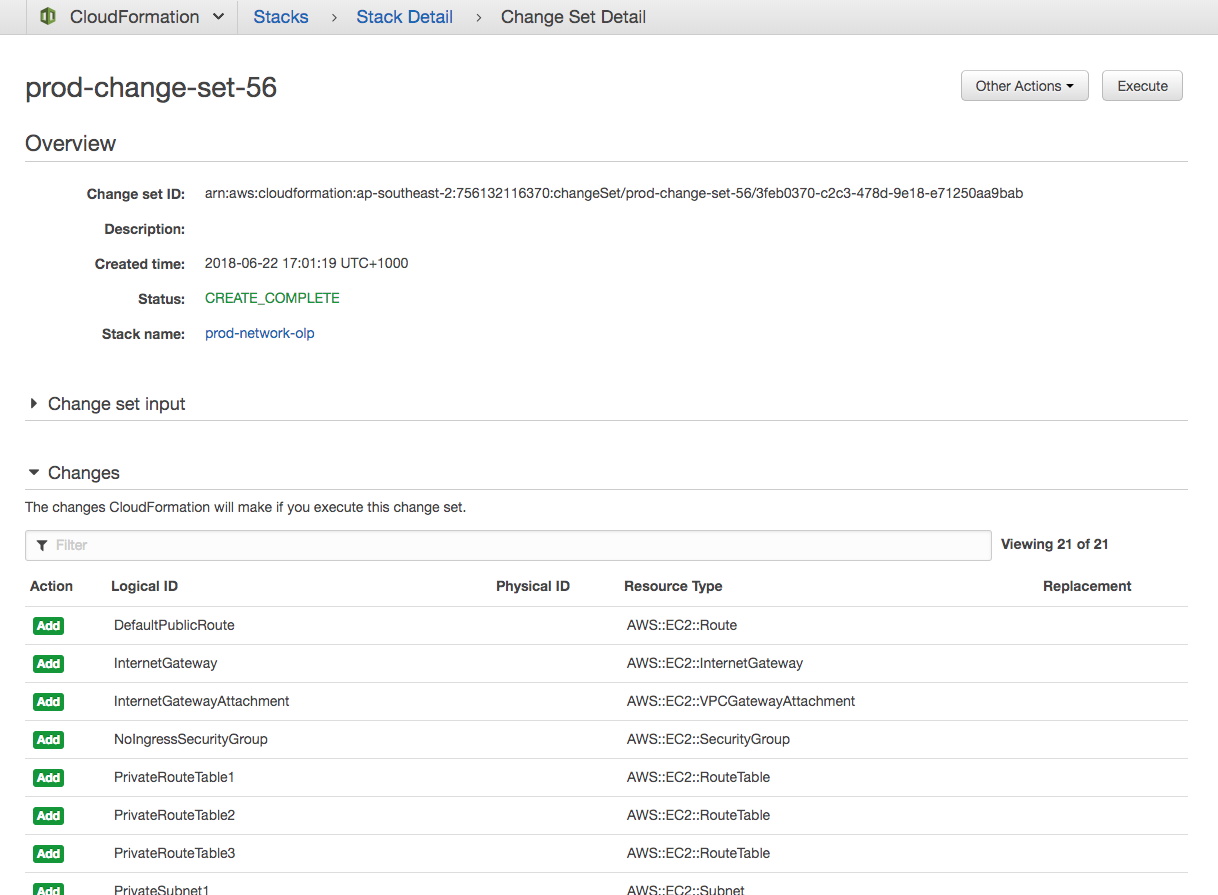Click the Add badge for PrivateRouteTable1
This screenshot has width=1218, height=895.
click(48, 778)
